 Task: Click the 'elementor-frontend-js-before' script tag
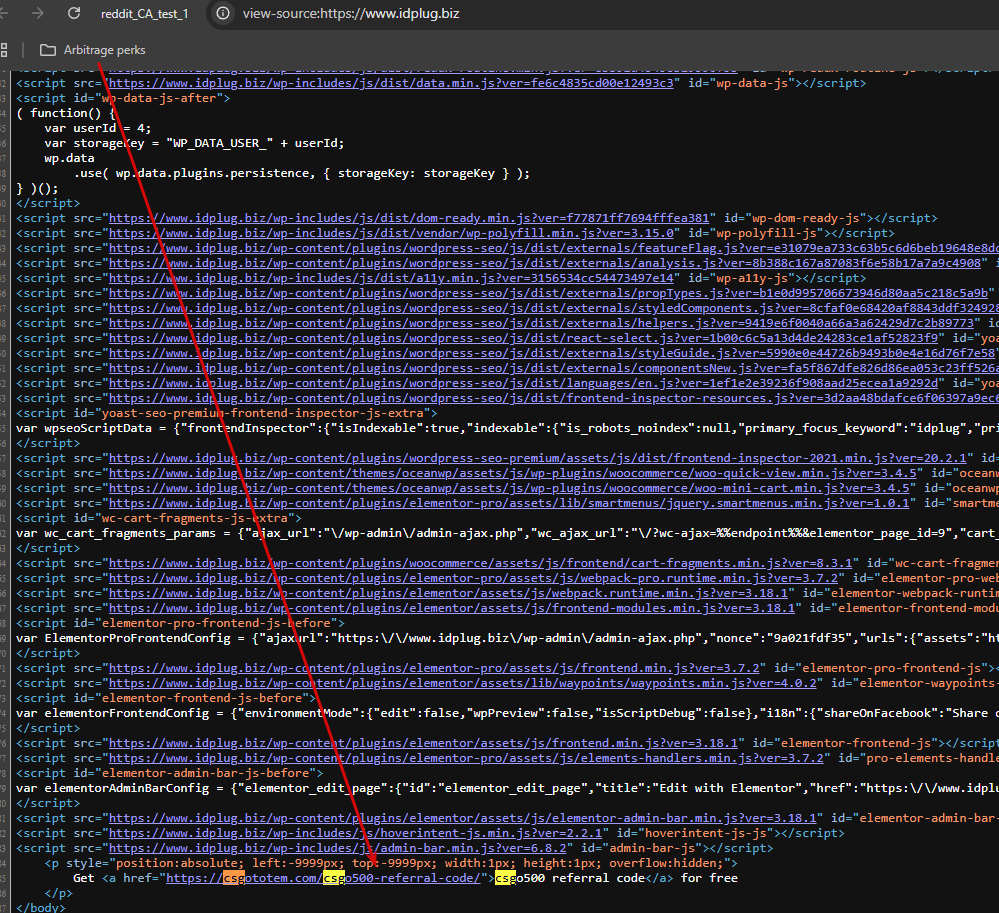166,698
